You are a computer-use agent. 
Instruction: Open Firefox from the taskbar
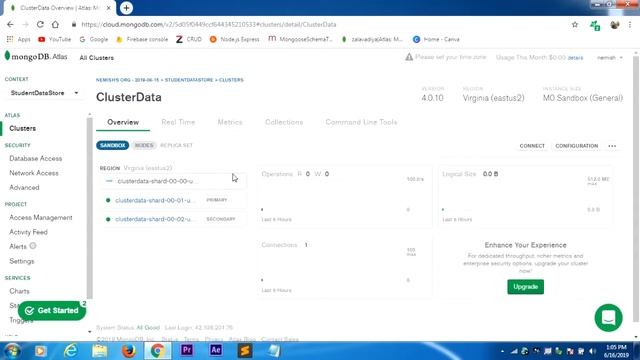point(129,351)
